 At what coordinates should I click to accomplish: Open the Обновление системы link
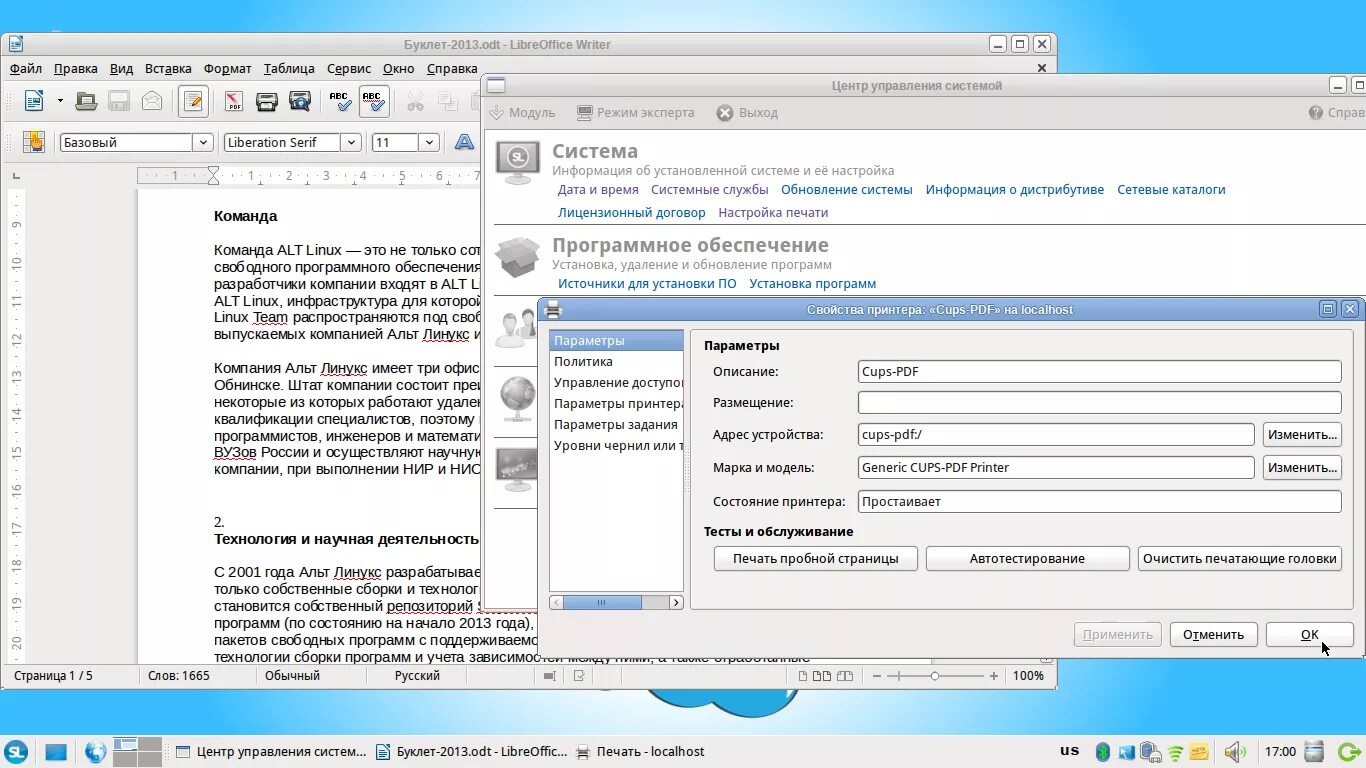847,190
